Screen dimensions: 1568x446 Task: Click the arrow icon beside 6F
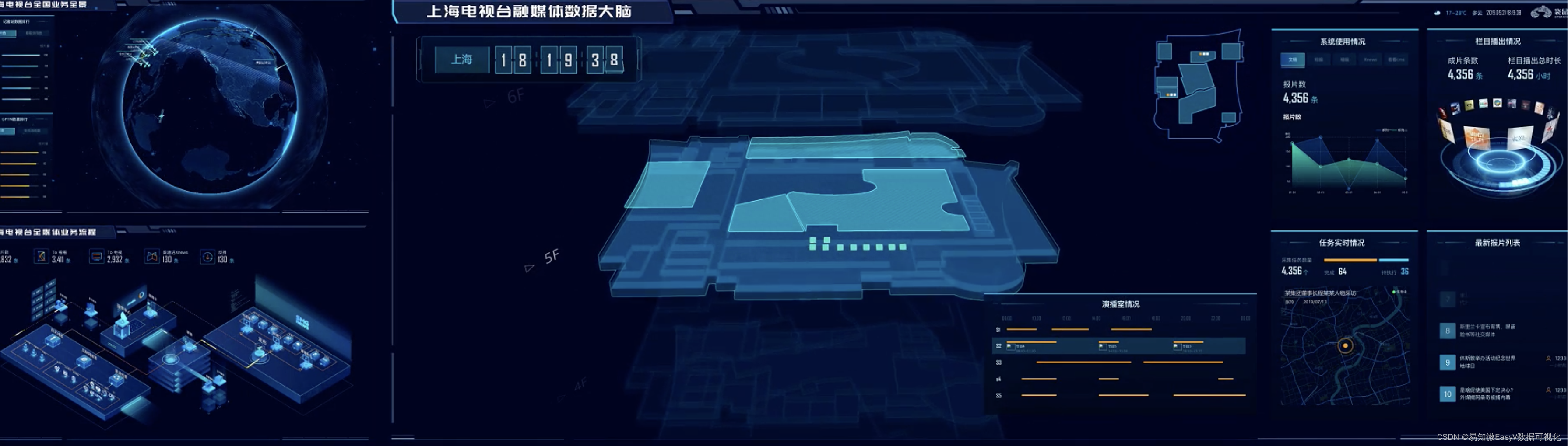click(x=489, y=104)
